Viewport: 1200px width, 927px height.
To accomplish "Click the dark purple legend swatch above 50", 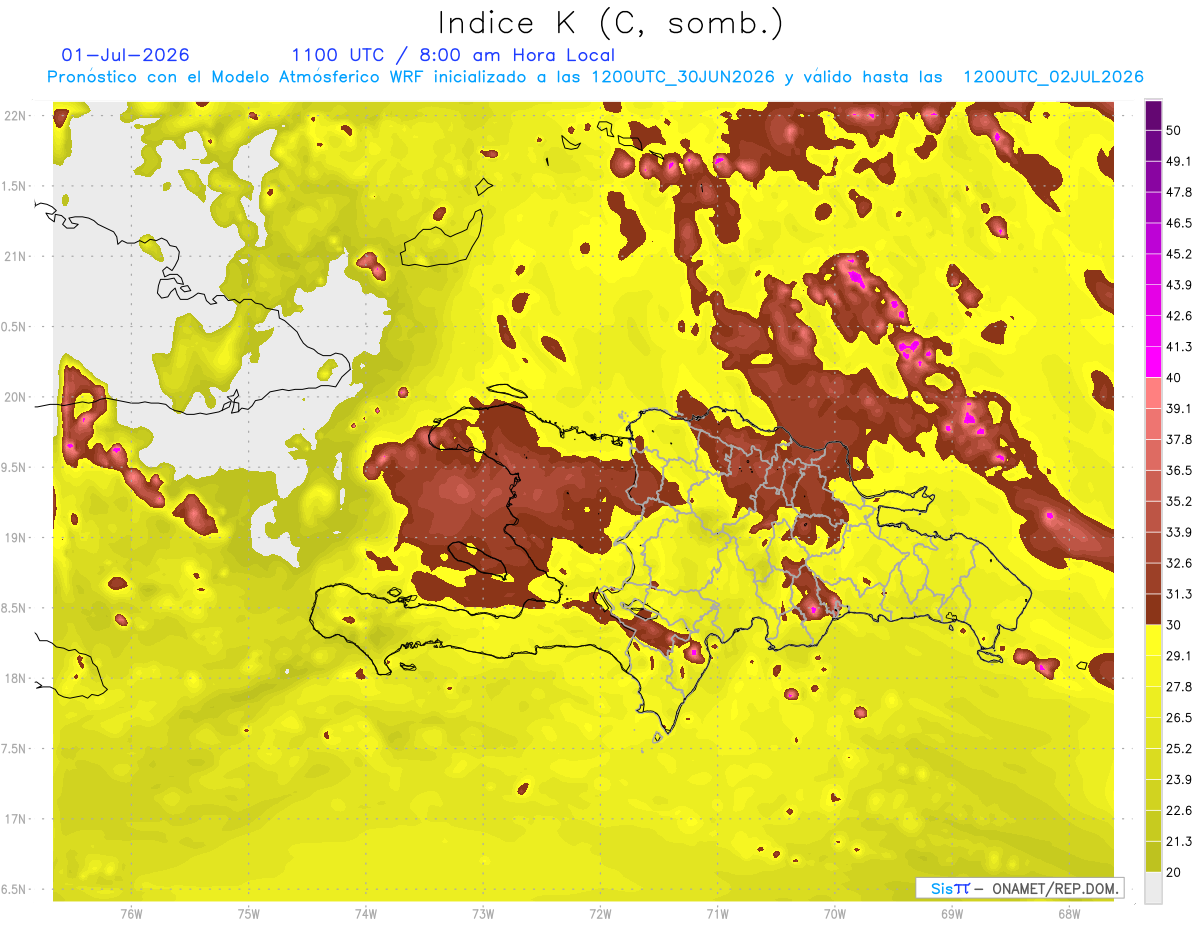I will 1153,115.
